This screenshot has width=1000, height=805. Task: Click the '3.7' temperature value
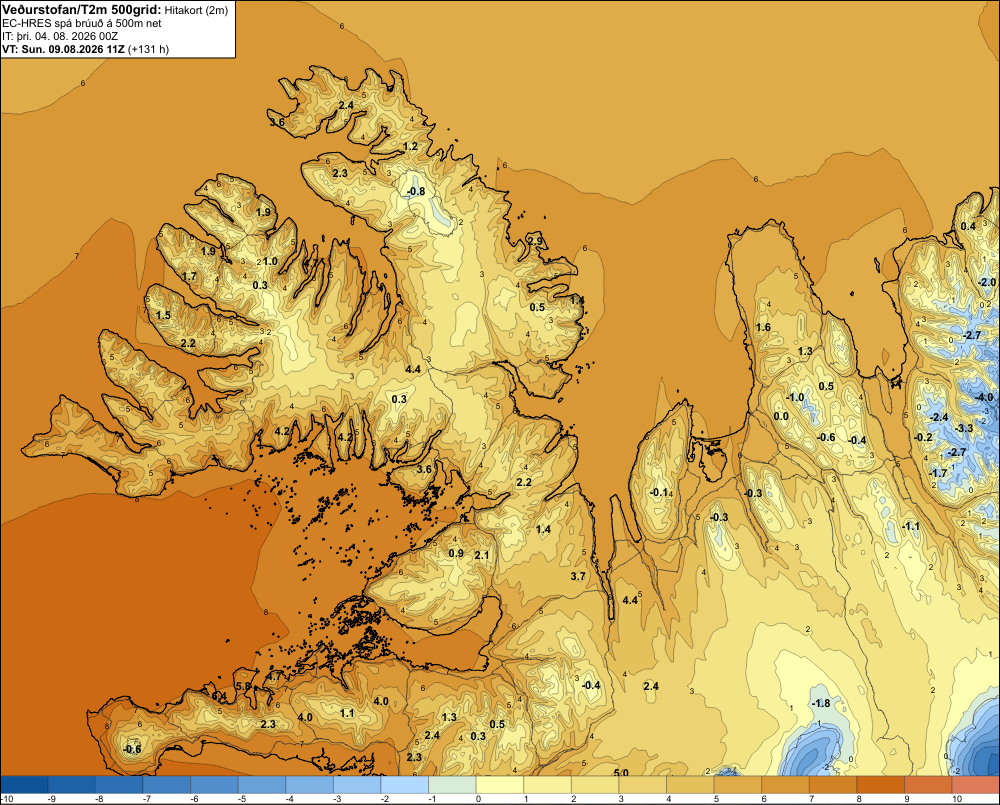(x=578, y=576)
